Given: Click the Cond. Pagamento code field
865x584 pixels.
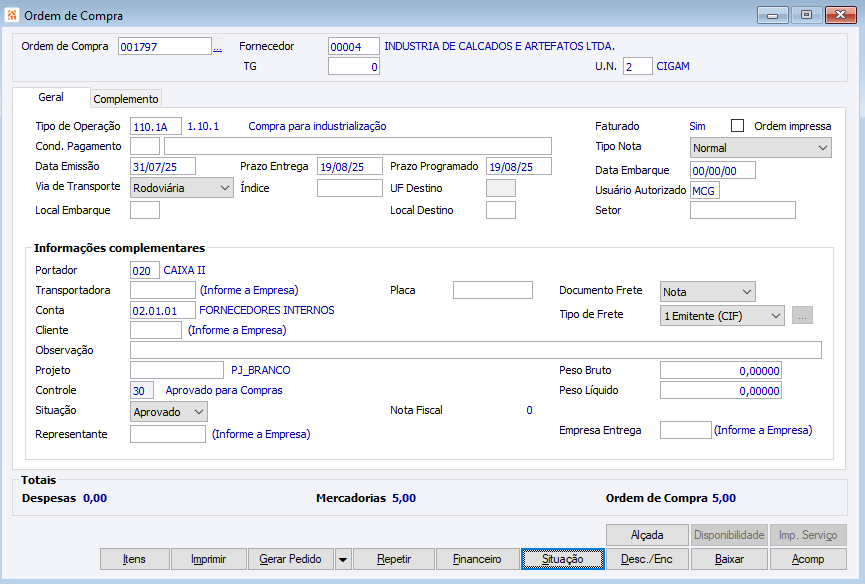Looking at the screenshot, I should pos(145,146).
